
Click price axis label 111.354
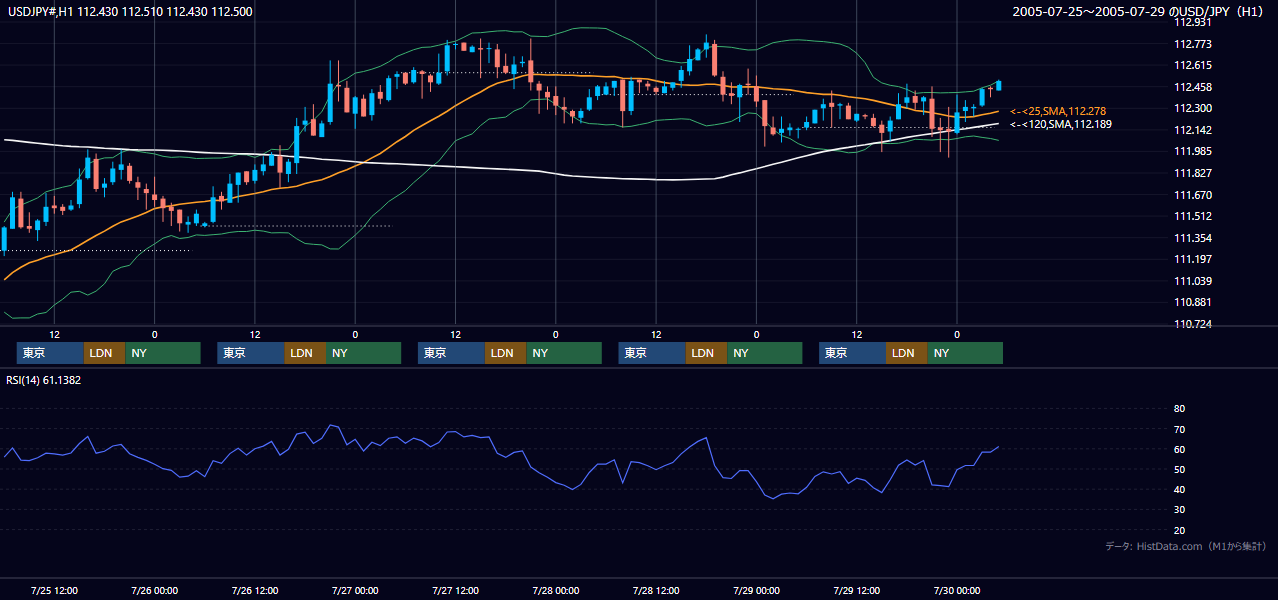tap(1192, 238)
